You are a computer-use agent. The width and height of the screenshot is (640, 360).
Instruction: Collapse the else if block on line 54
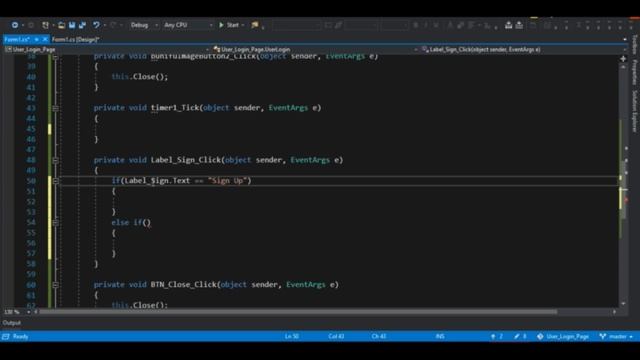(x=56, y=222)
